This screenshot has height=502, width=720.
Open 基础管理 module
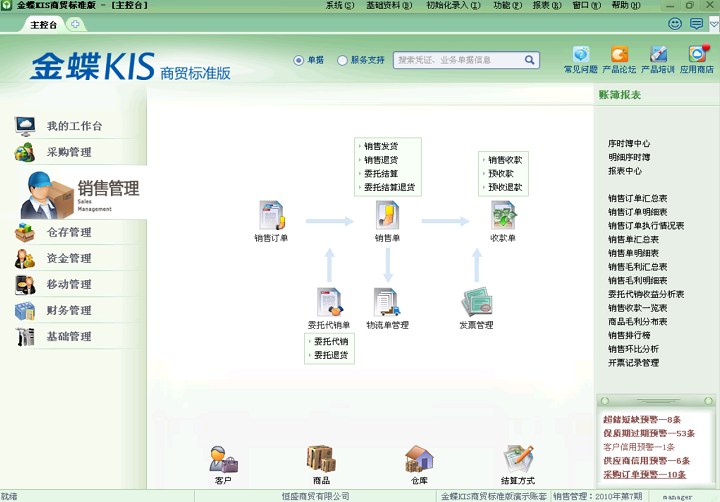(69, 336)
